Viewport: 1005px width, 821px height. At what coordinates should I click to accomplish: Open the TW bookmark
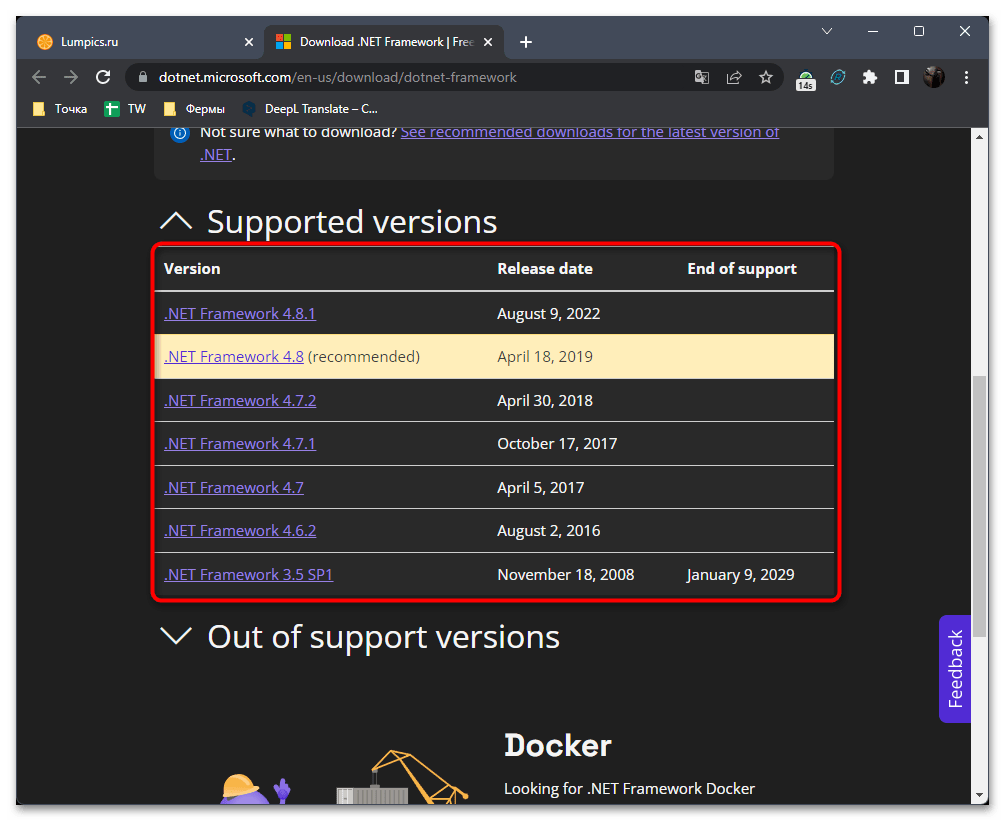pyautogui.click(x=126, y=109)
